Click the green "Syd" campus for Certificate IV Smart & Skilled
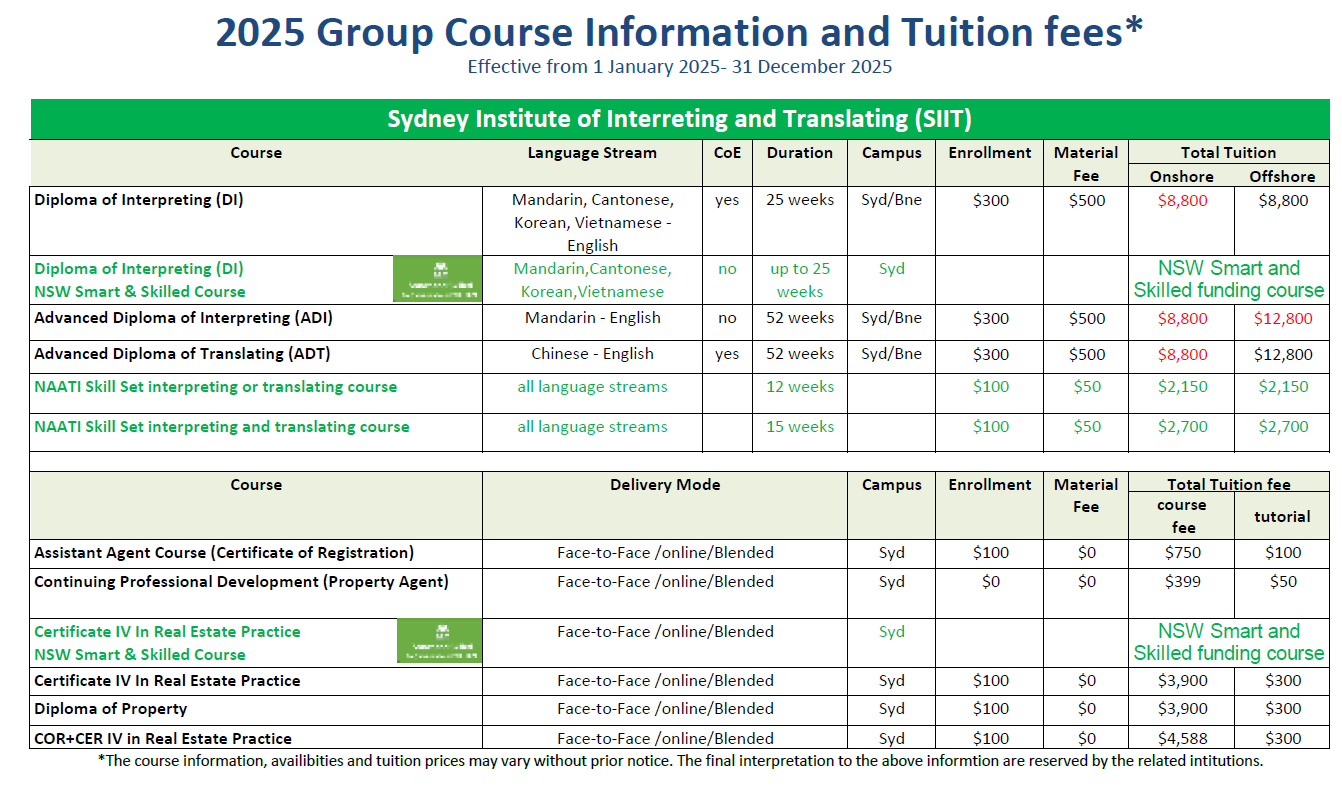Viewport: 1342px width, 787px height. pyautogui.click(x=891, y=632)
